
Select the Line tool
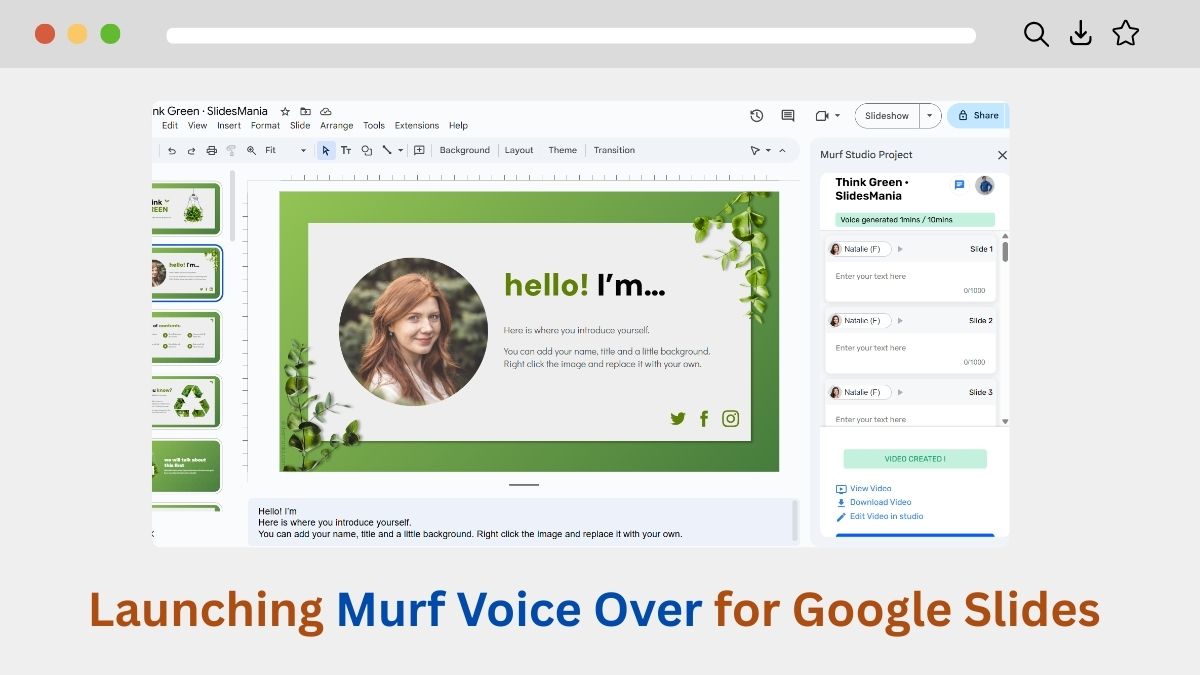point(387,151)
